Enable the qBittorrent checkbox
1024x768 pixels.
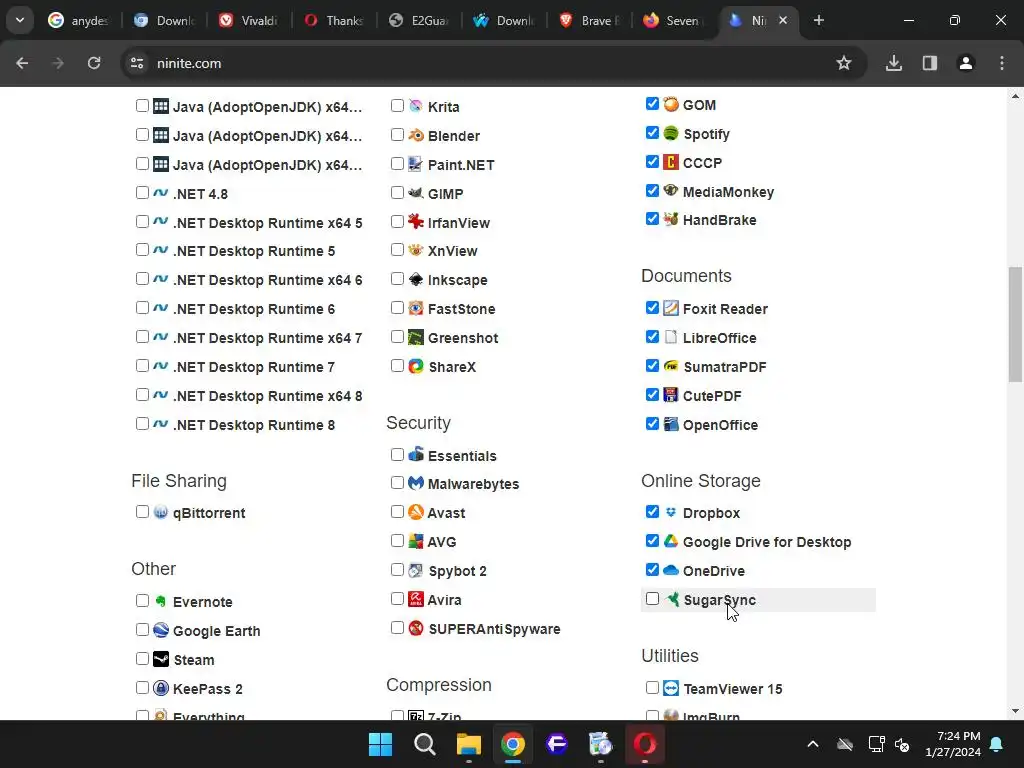[x=142, y=512]
